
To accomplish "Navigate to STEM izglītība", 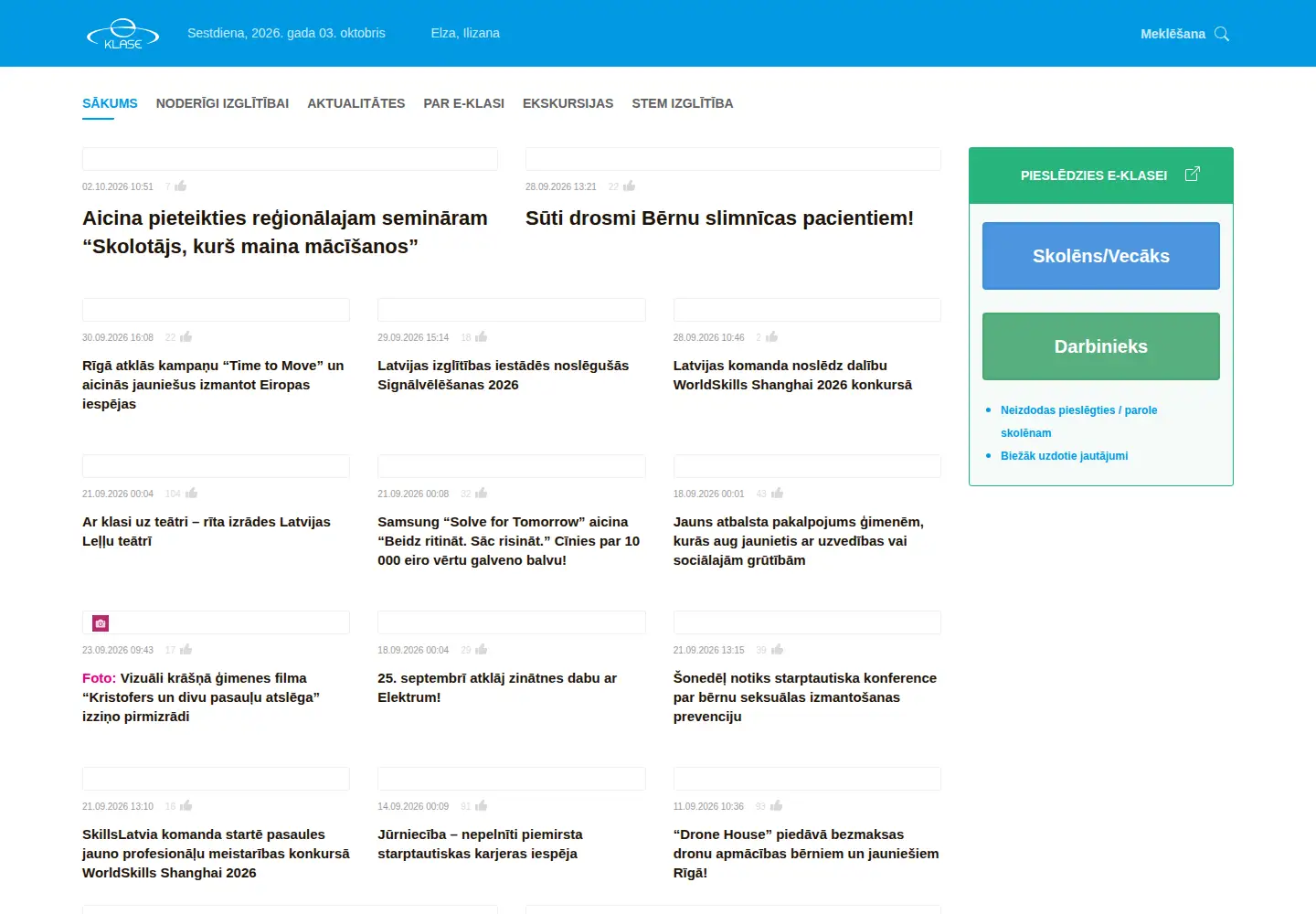I will [x=683, y=103].
